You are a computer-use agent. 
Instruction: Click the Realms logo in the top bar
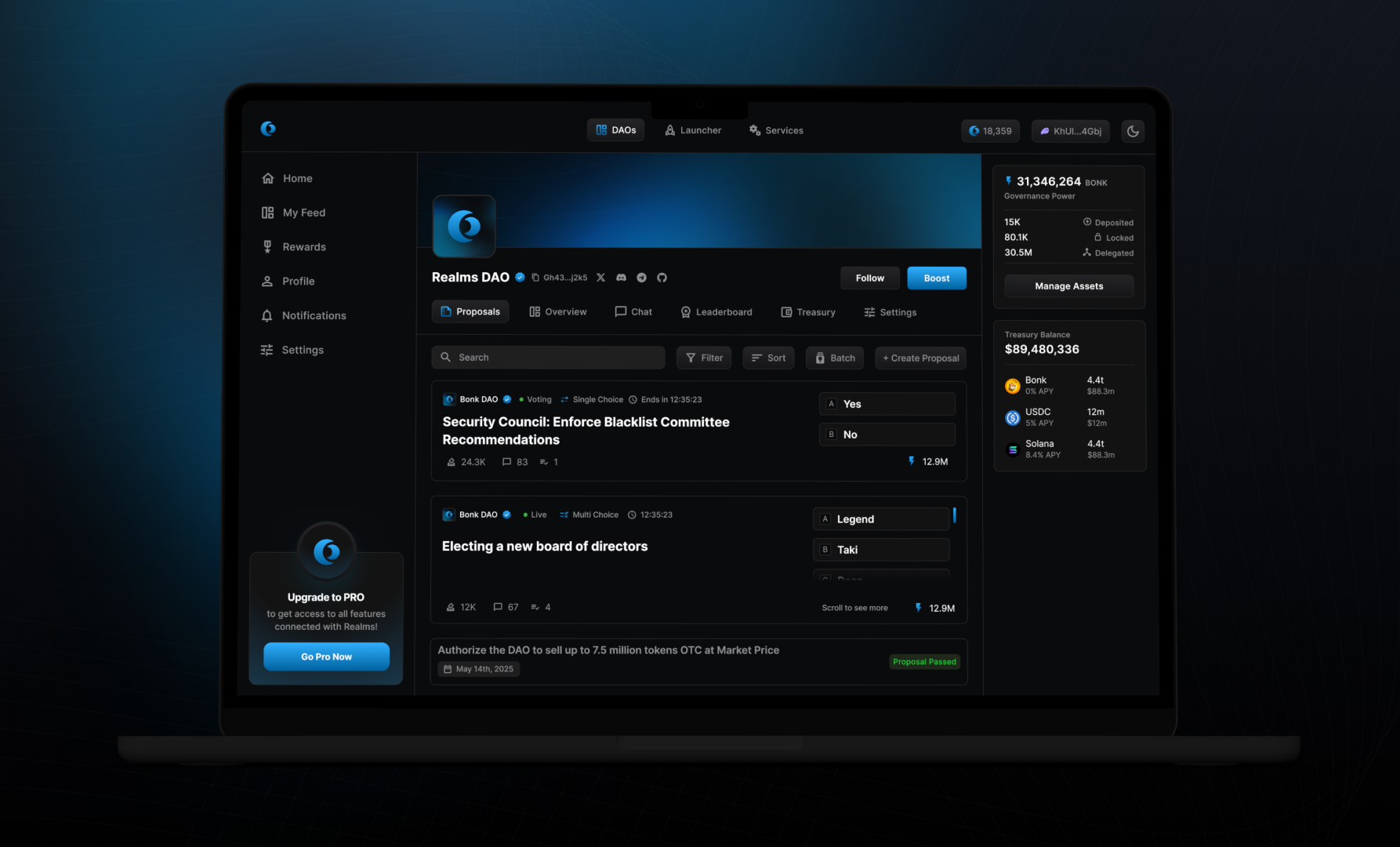point(268,129)
